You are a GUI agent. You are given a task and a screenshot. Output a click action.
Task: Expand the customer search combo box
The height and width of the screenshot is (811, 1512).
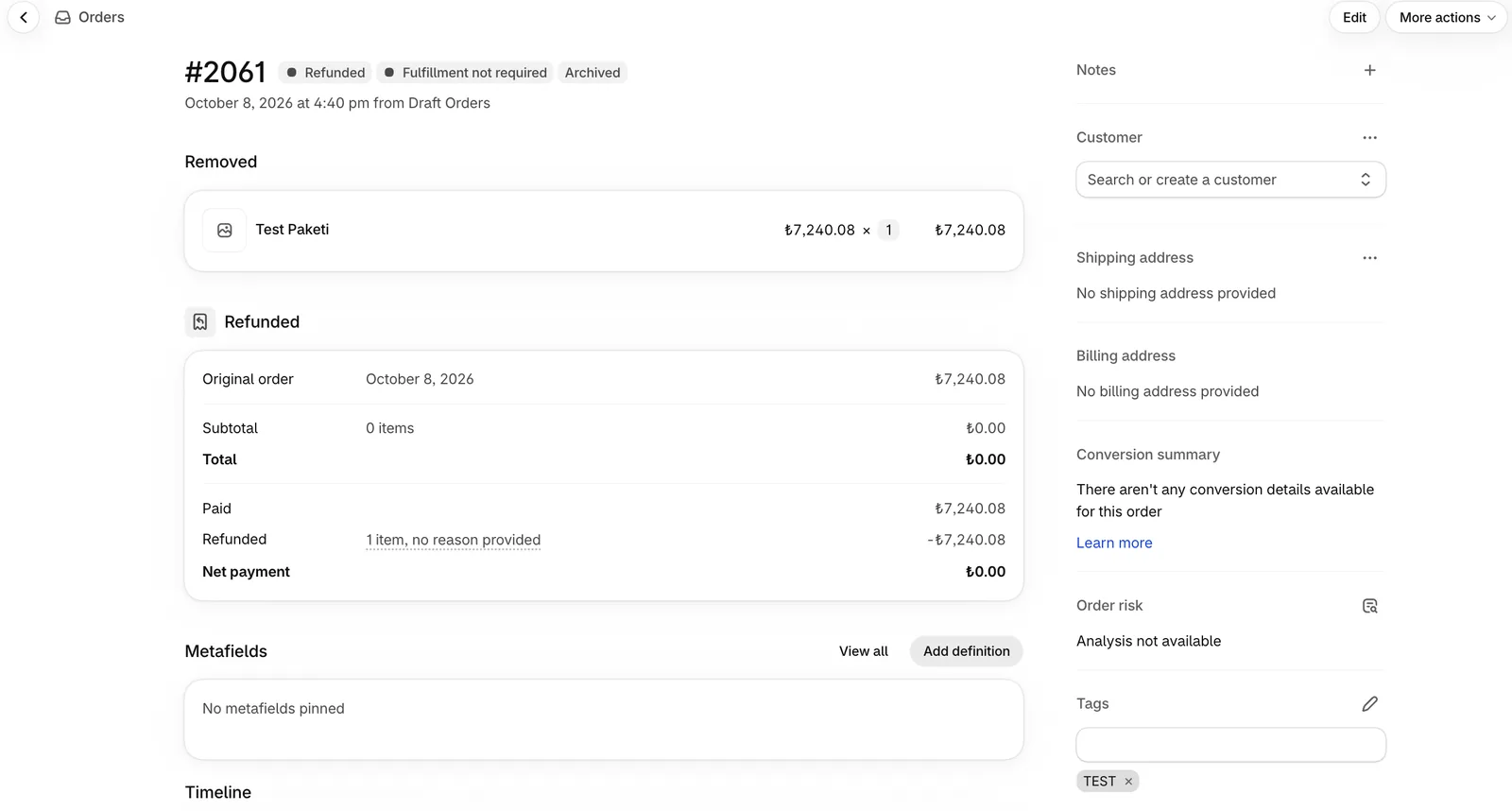pyautogui.click(x=1230, y=180)
